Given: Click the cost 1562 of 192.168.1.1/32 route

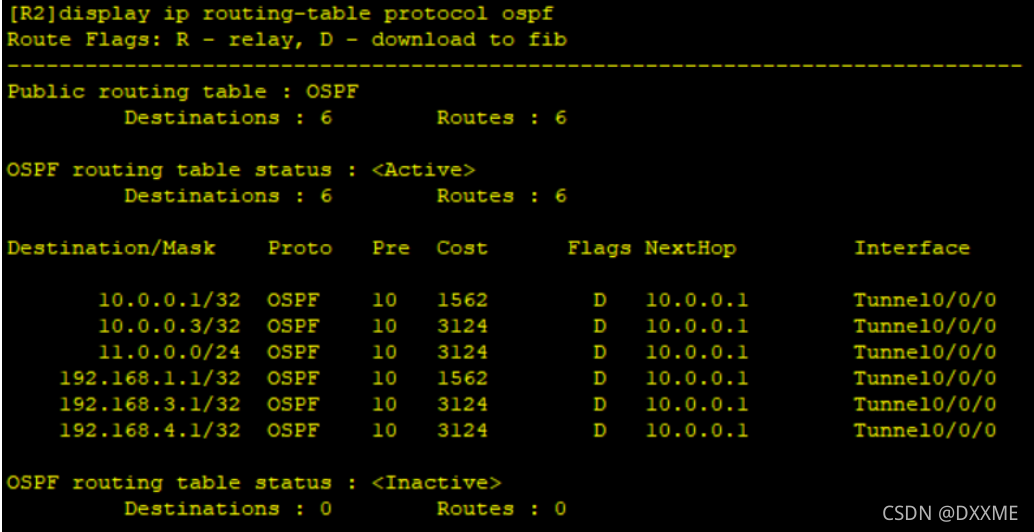Looking at the screenshot, I should [x=462, y=378].
